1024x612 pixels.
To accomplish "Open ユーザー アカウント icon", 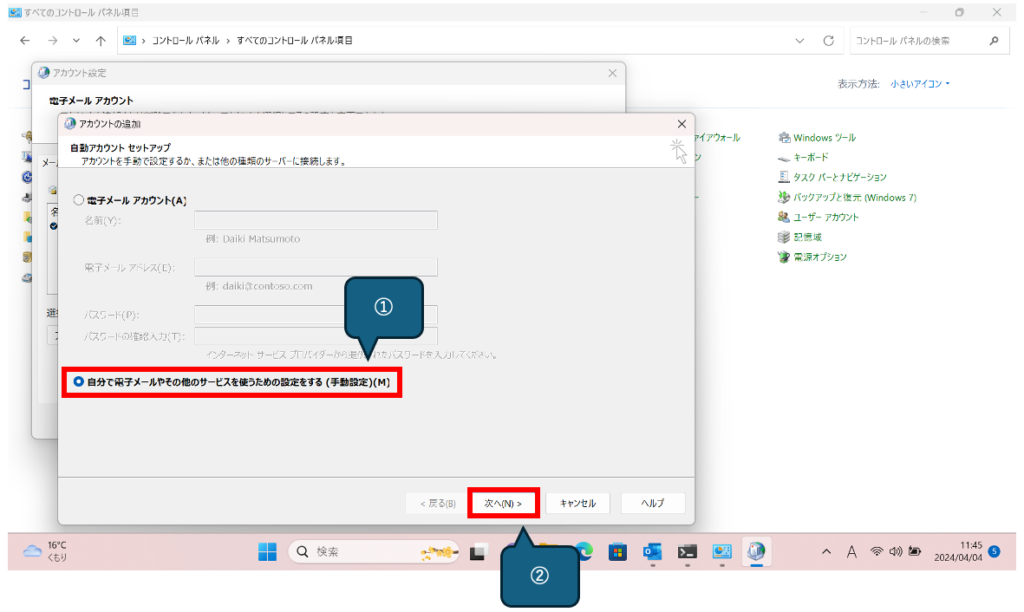I will (x=785, y=217).
